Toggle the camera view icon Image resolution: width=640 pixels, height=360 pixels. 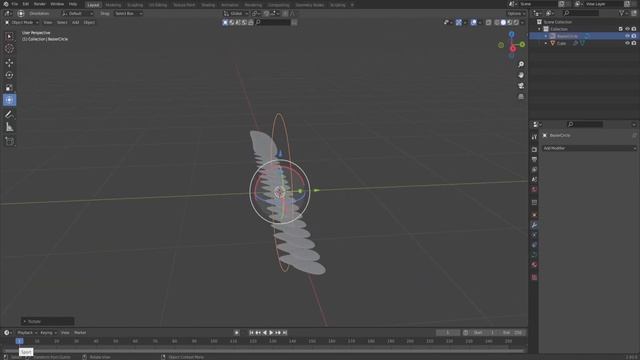(x=521, y=86)
